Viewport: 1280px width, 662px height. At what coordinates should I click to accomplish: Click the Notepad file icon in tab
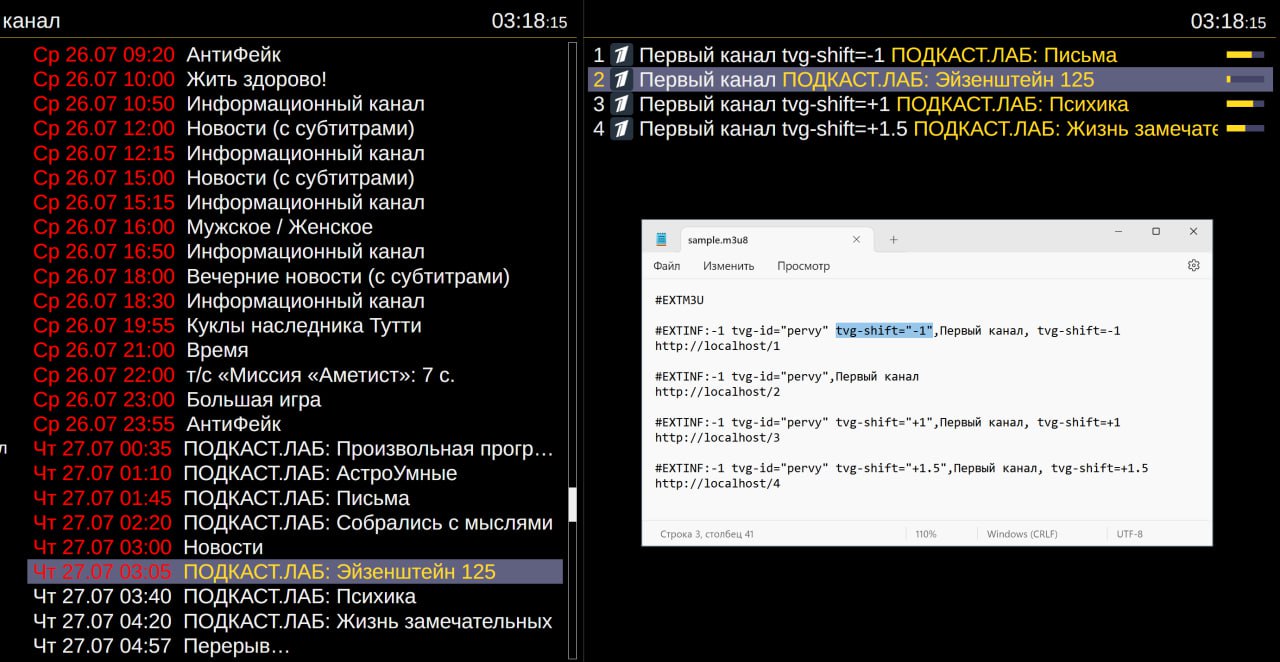pos(661,240)
